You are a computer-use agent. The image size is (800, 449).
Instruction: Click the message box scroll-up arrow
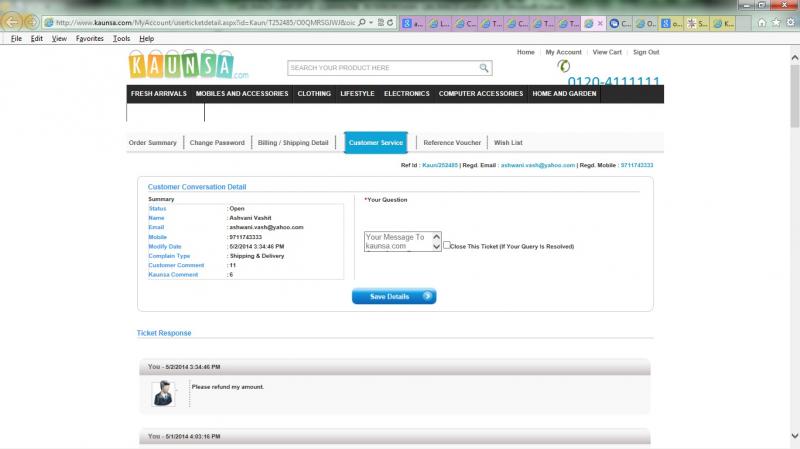(x=436, y=237)
